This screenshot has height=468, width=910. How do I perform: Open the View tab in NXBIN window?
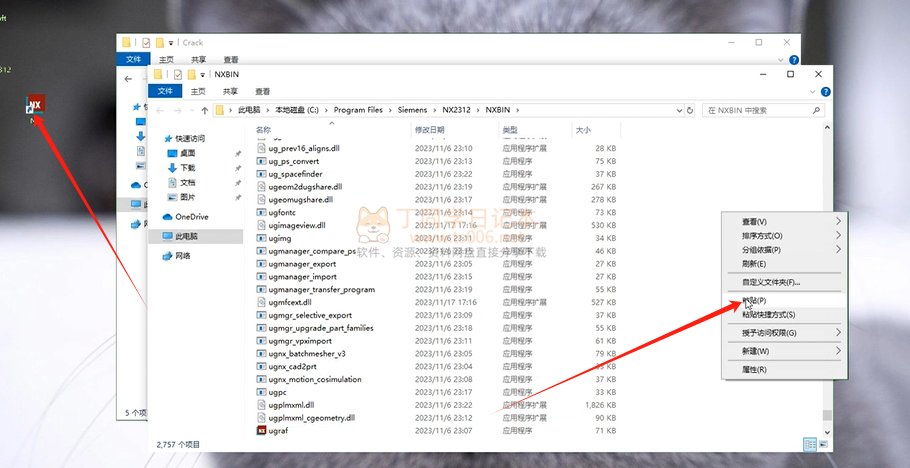pos(262,91)
